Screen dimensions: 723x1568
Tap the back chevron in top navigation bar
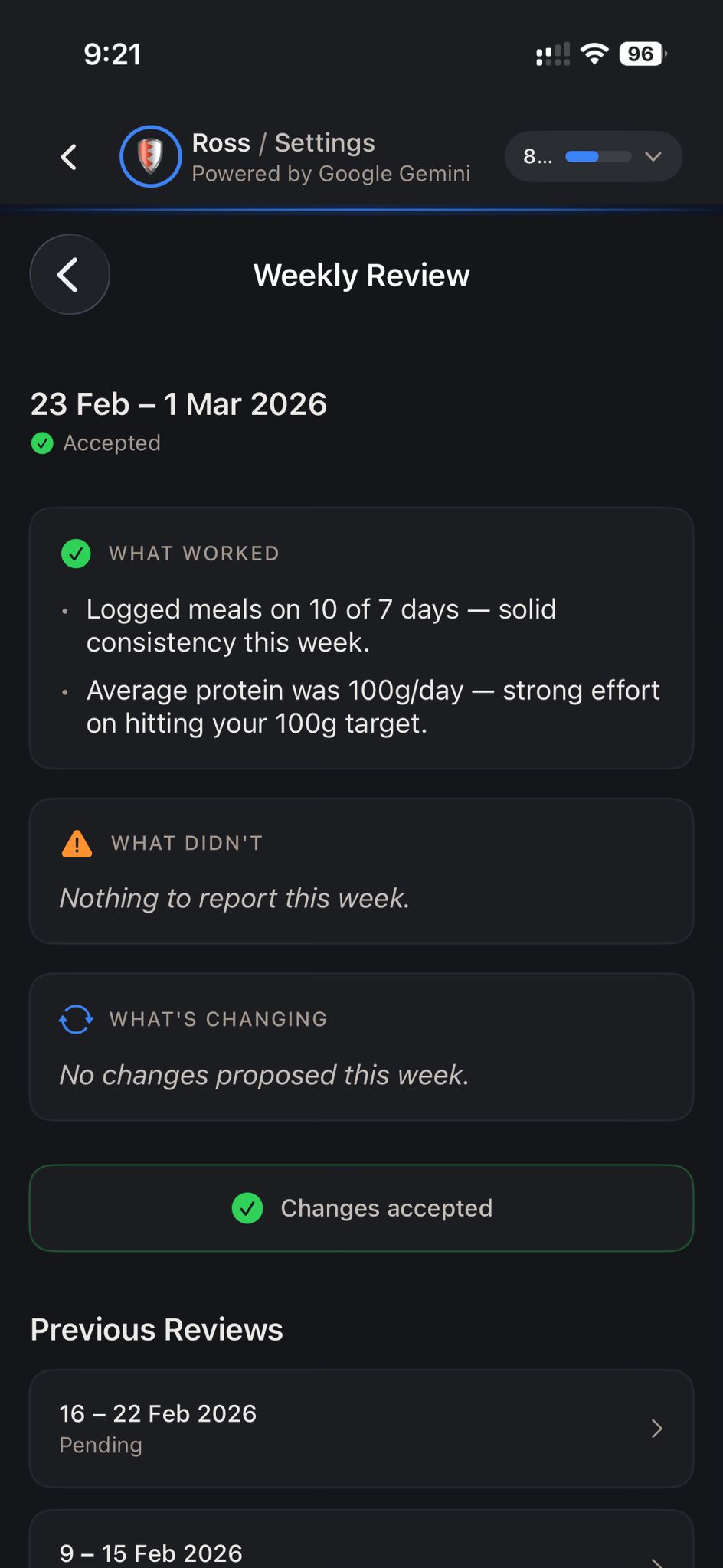pos(68,156)
